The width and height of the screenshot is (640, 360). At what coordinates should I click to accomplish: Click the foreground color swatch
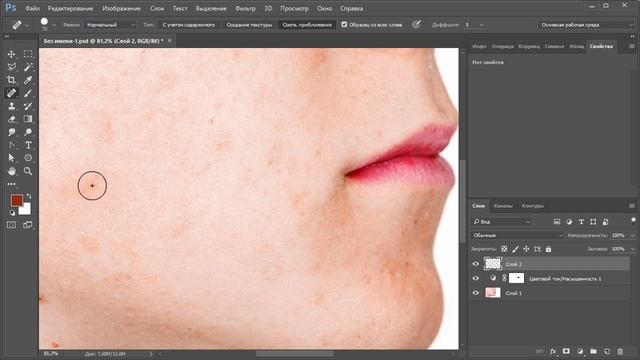[x=16, y=200]
